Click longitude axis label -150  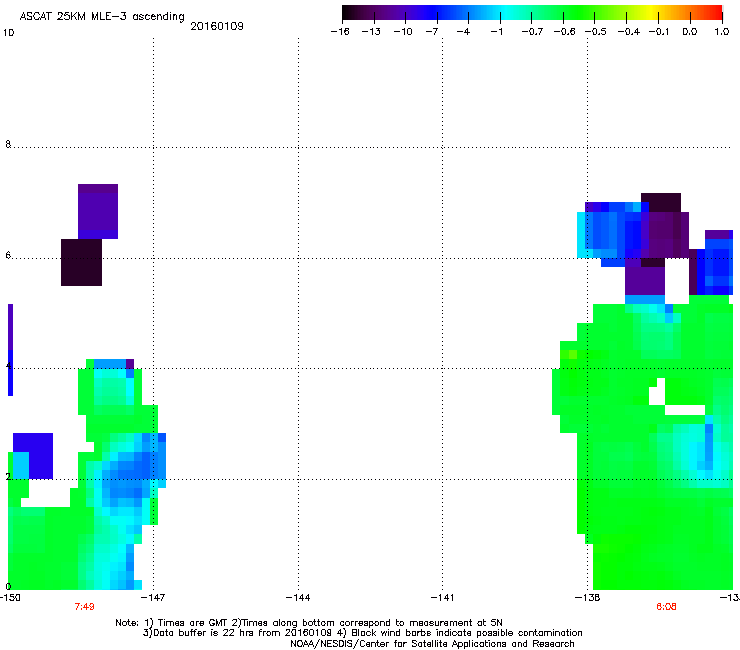tap(10, 598)
